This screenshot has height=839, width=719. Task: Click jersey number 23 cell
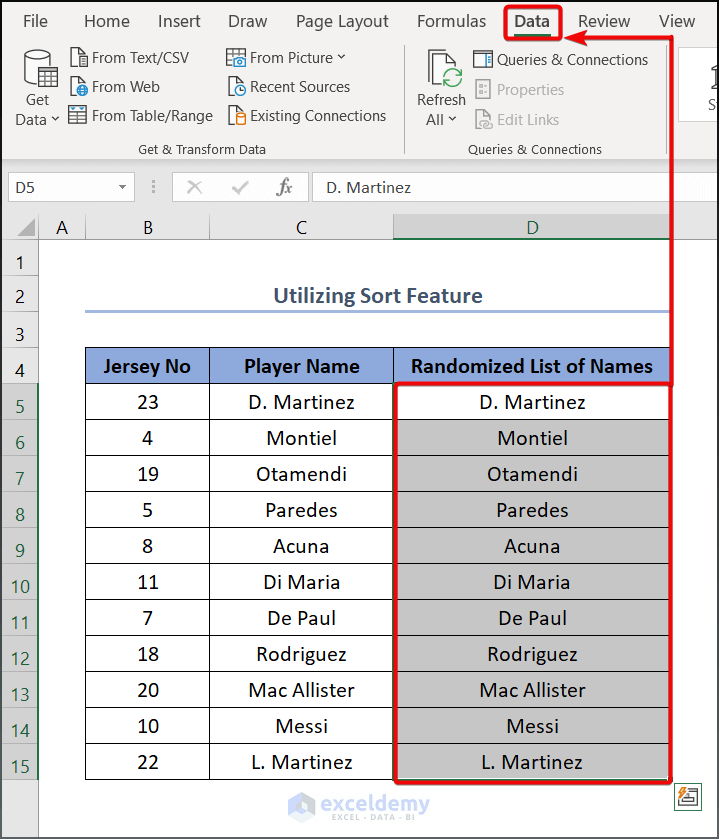click(x=147, y=402)
